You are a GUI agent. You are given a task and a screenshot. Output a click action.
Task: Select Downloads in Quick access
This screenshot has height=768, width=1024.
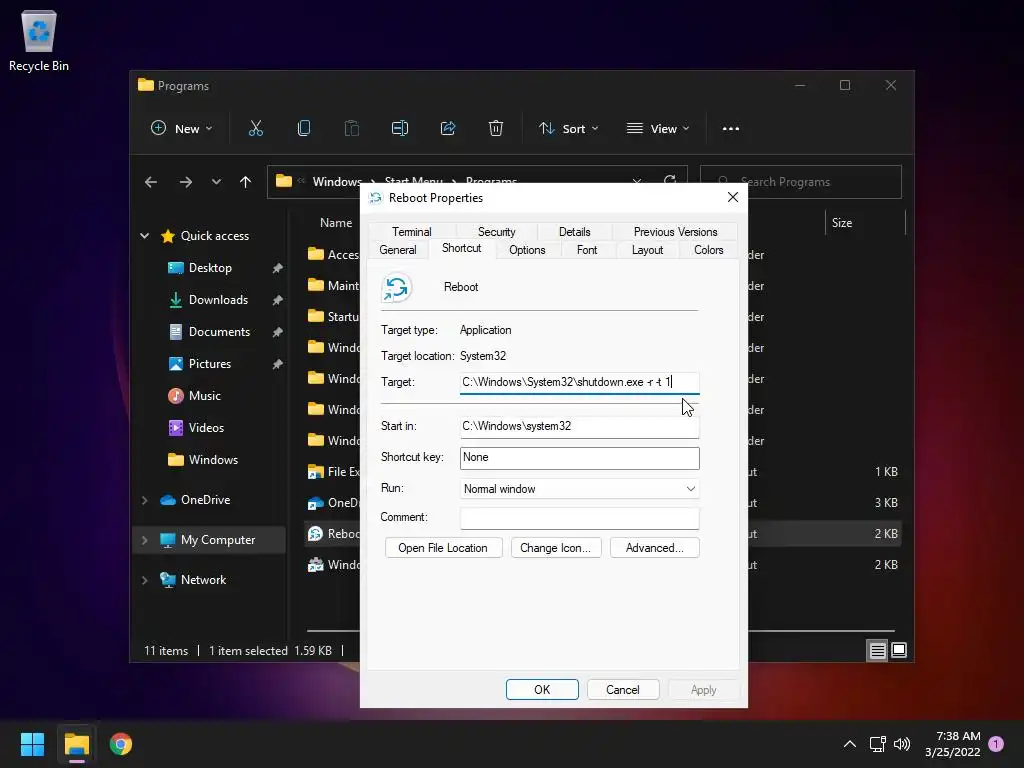click(218, 300)
